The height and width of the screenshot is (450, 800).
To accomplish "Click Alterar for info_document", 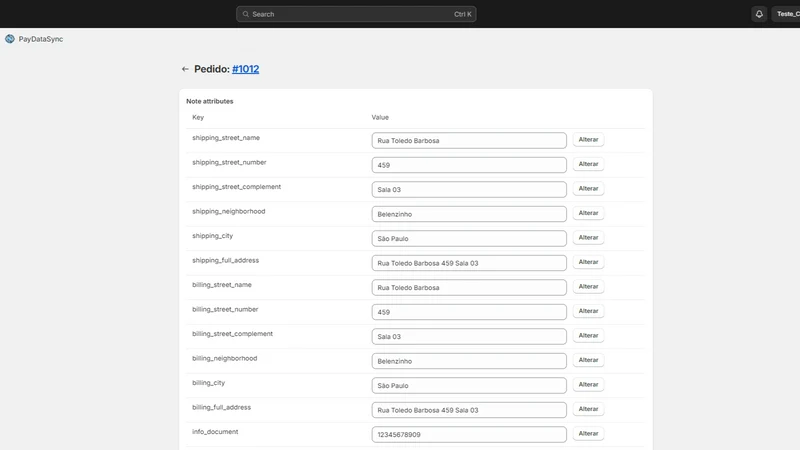I will click(x=588, y=433).
